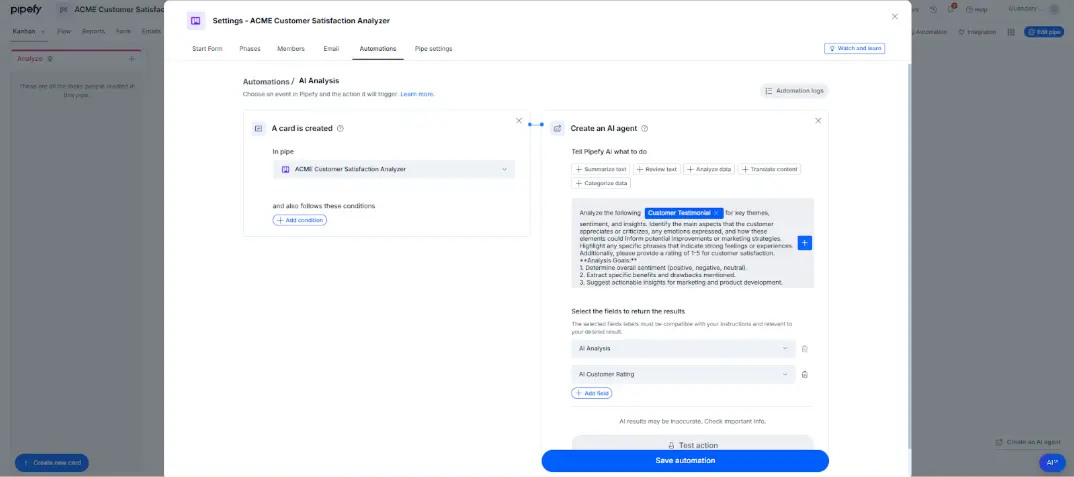
Task: Click the Pipefy logo
Action: 26,10
